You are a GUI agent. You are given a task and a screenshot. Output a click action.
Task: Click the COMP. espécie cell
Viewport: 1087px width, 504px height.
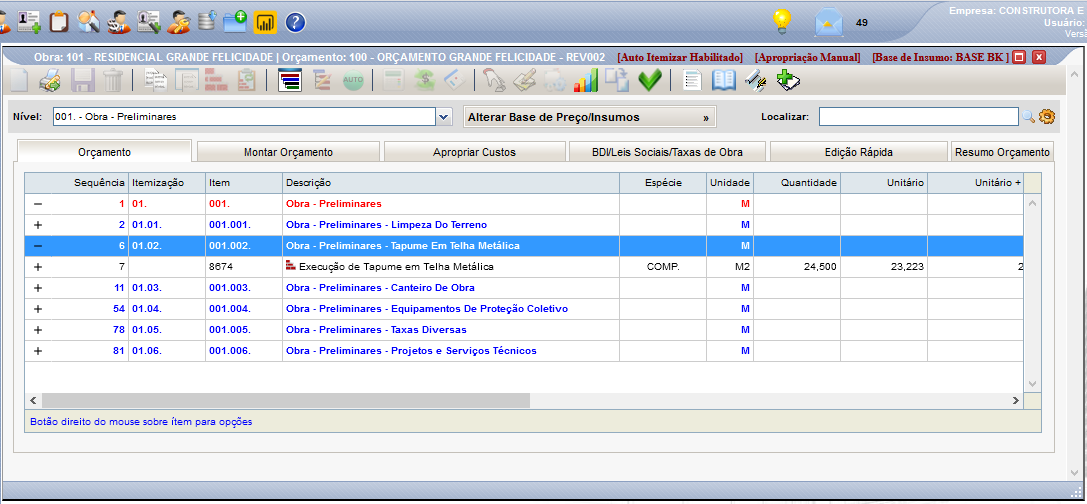pos(663,267)
